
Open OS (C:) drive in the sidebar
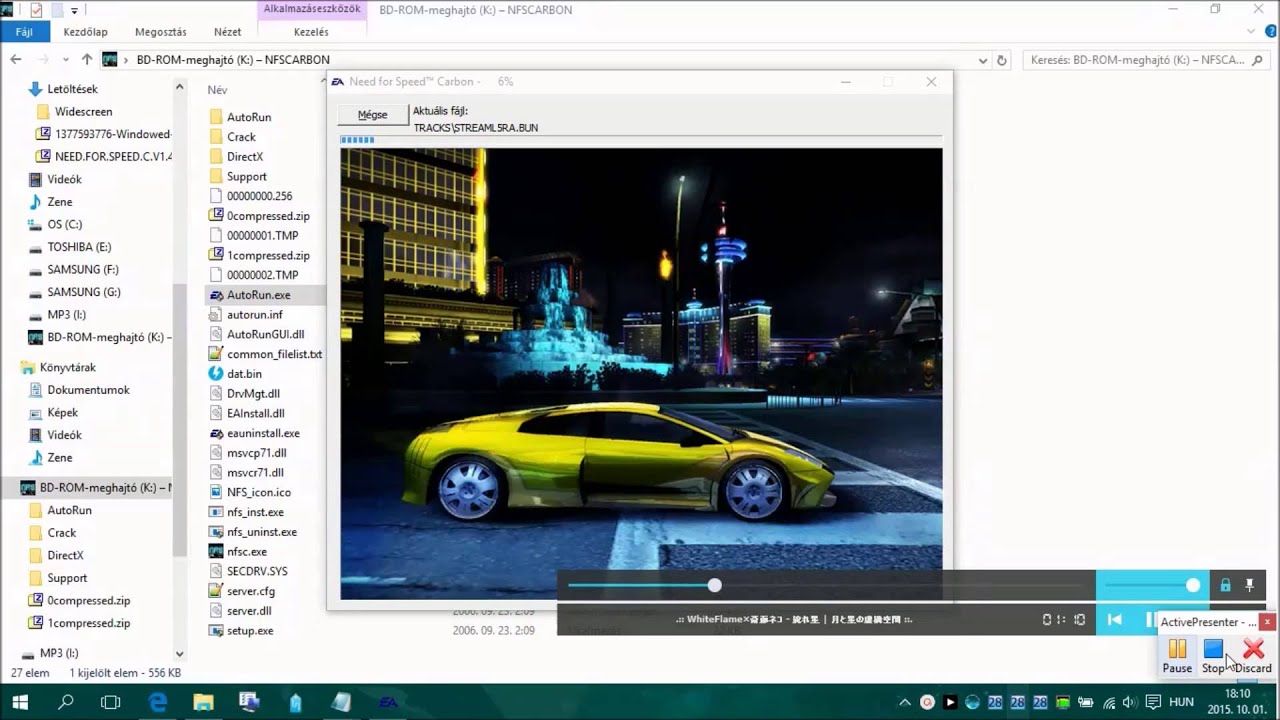pos(65,225)
